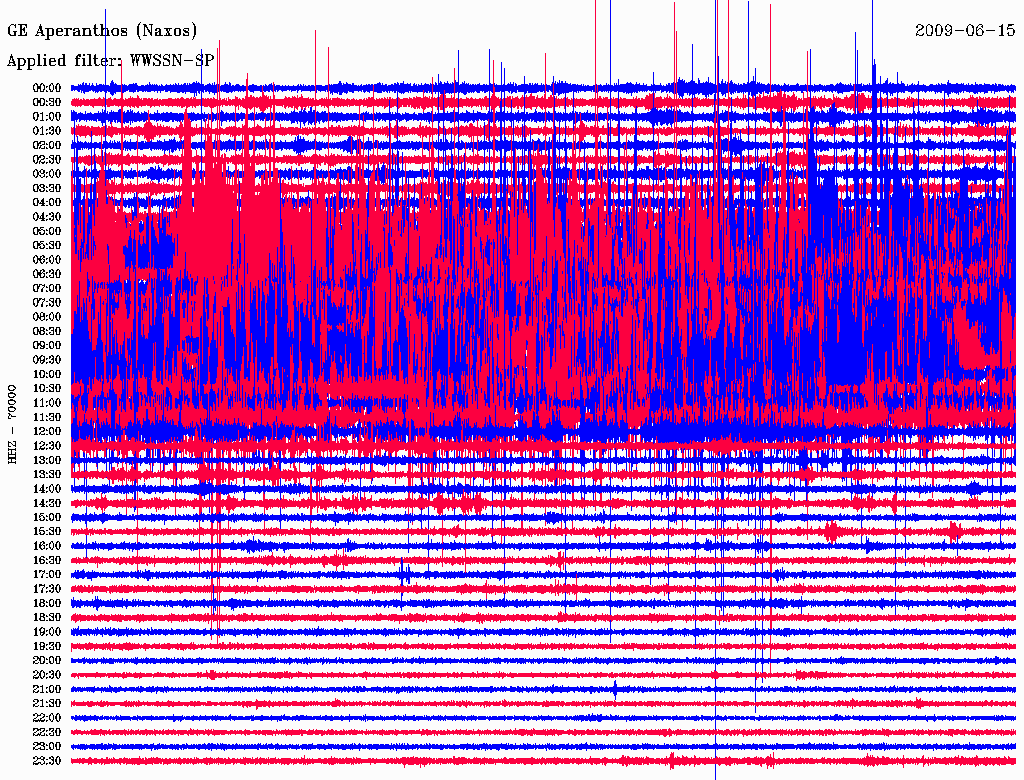1024x780 pixels.
Task: Select the 22:00 time label
Action: click(47, 718)
